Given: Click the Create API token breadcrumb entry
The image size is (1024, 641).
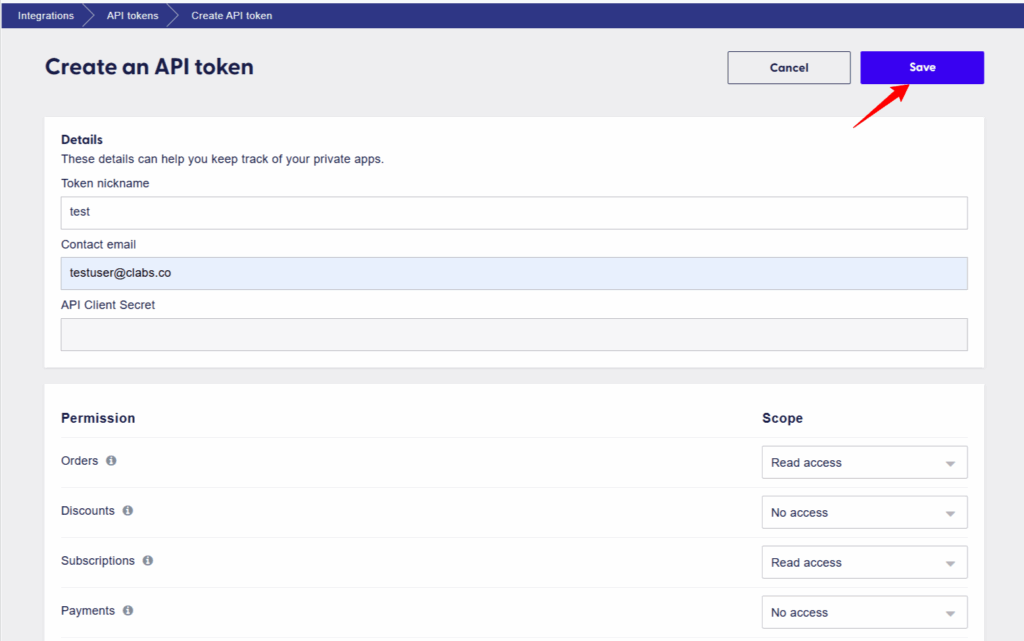Looking at the screenshot, I should pyautogui.click(x=231, y=15).
